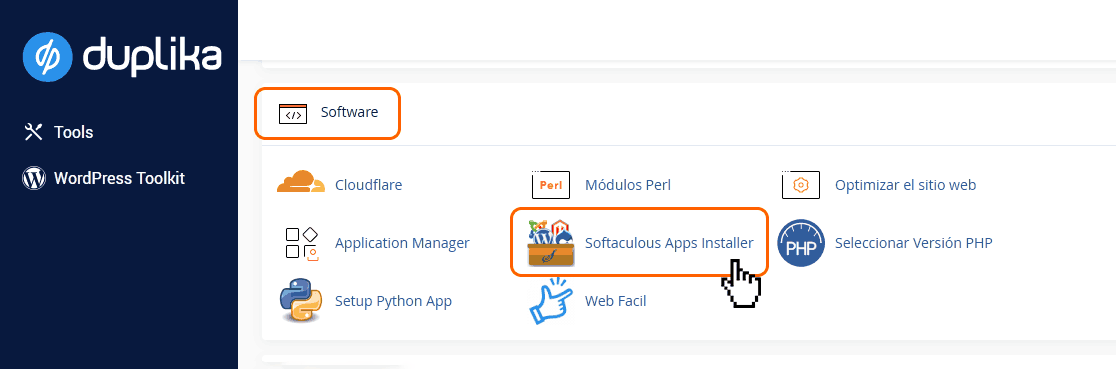Image resolution: width=1116 pixels, height=369 pixels.
Task: Click the Perl modules icon
Action: (552, 184)
